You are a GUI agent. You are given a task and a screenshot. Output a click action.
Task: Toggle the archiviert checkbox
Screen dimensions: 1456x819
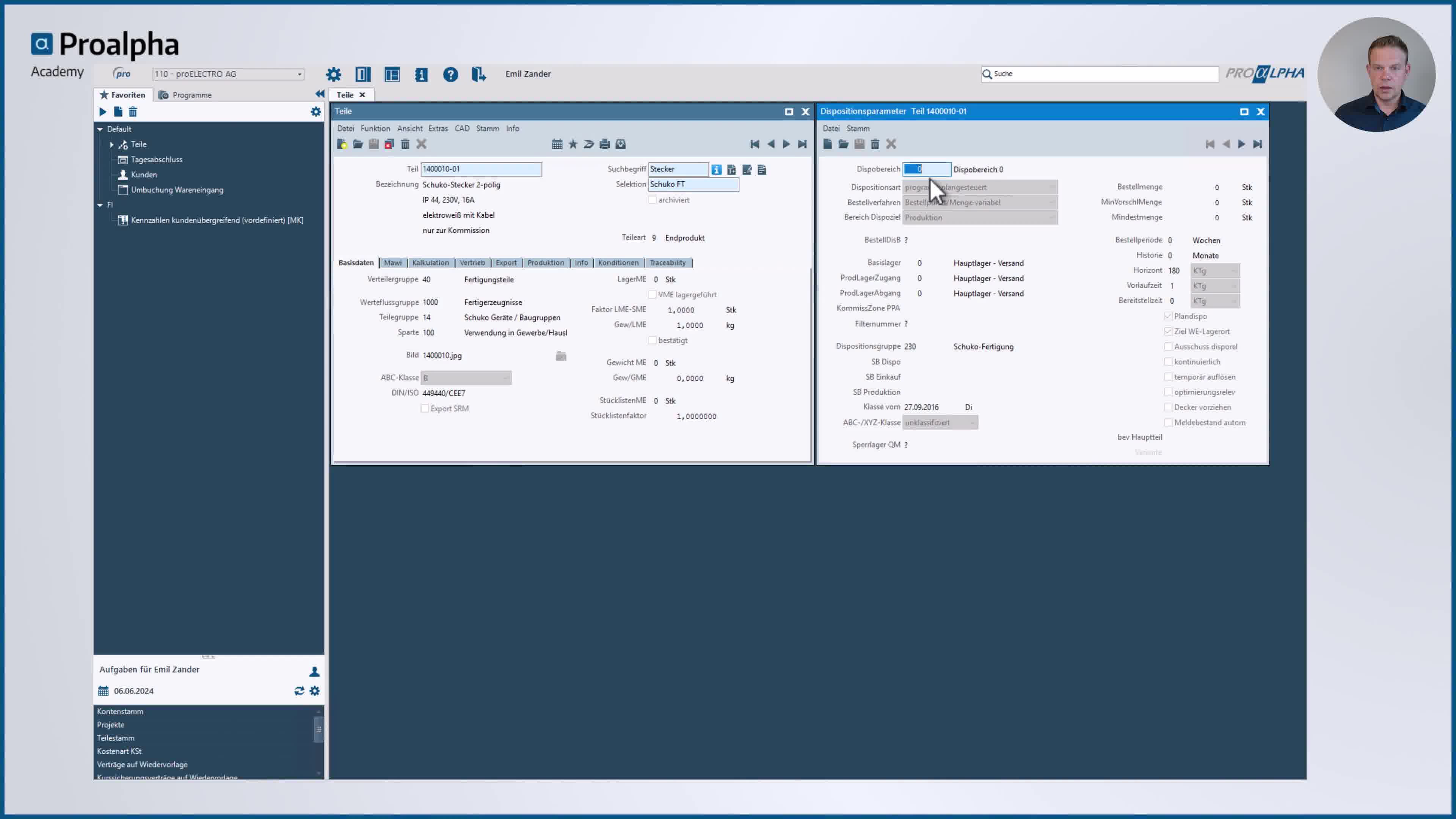point(652,200)
